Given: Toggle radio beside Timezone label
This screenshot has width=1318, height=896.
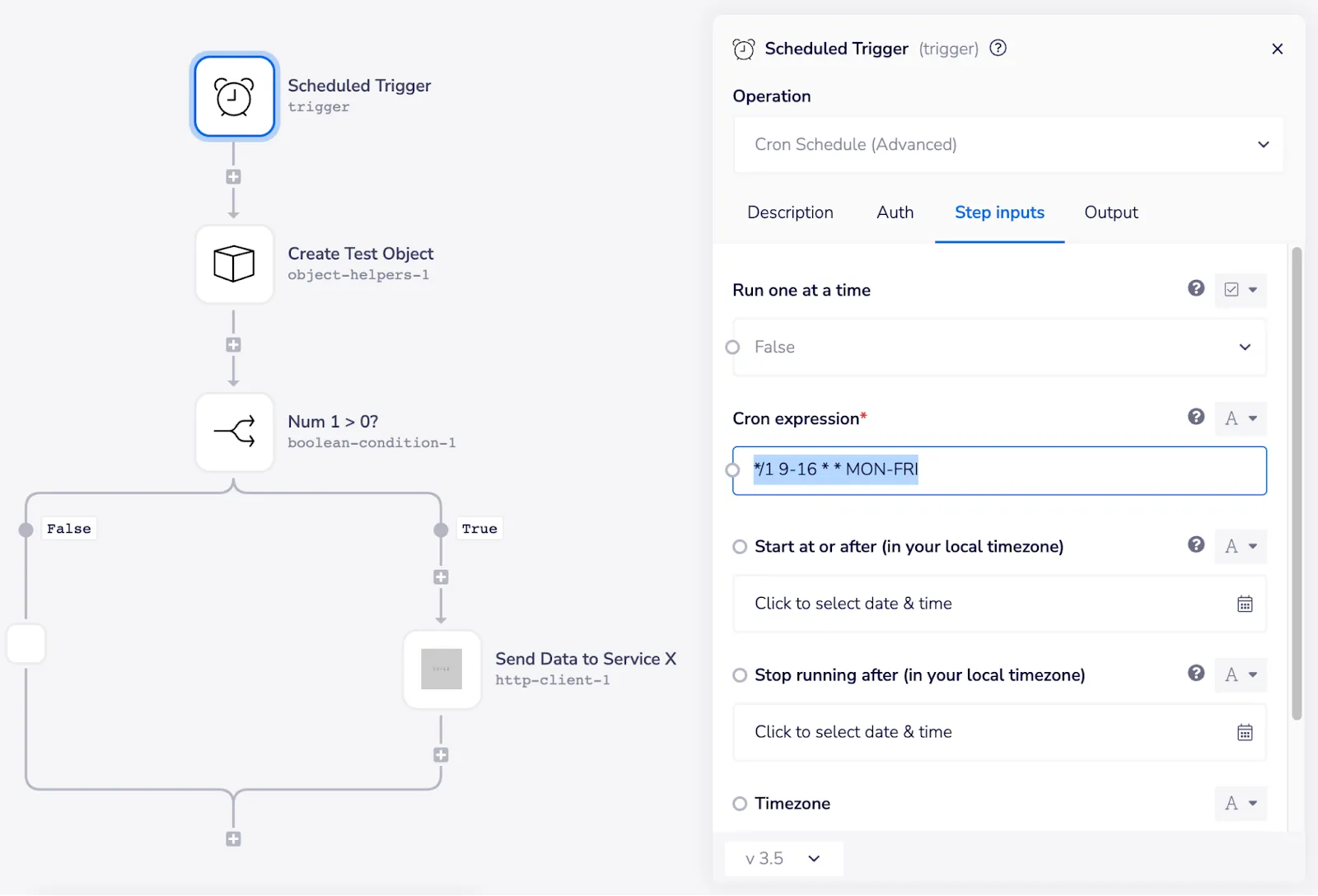Looking at the screenshot, I should 740,804.
